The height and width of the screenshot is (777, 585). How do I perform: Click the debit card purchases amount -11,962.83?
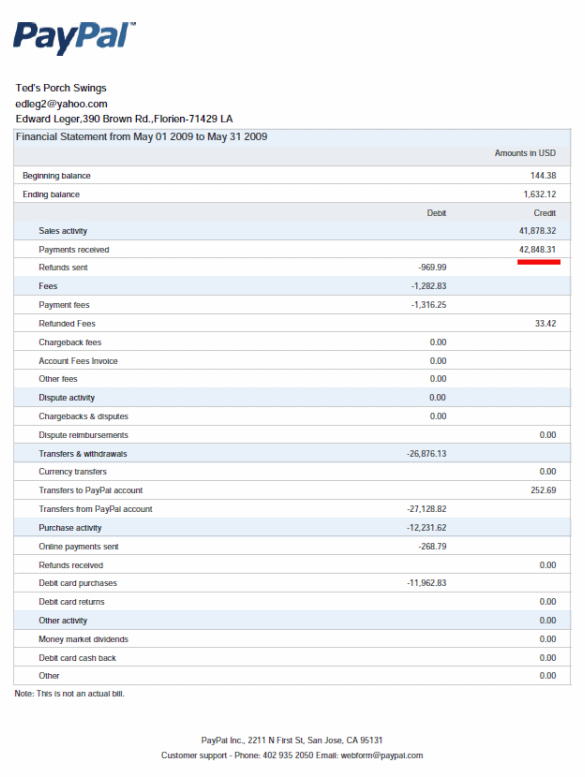[x=426, y=583]
